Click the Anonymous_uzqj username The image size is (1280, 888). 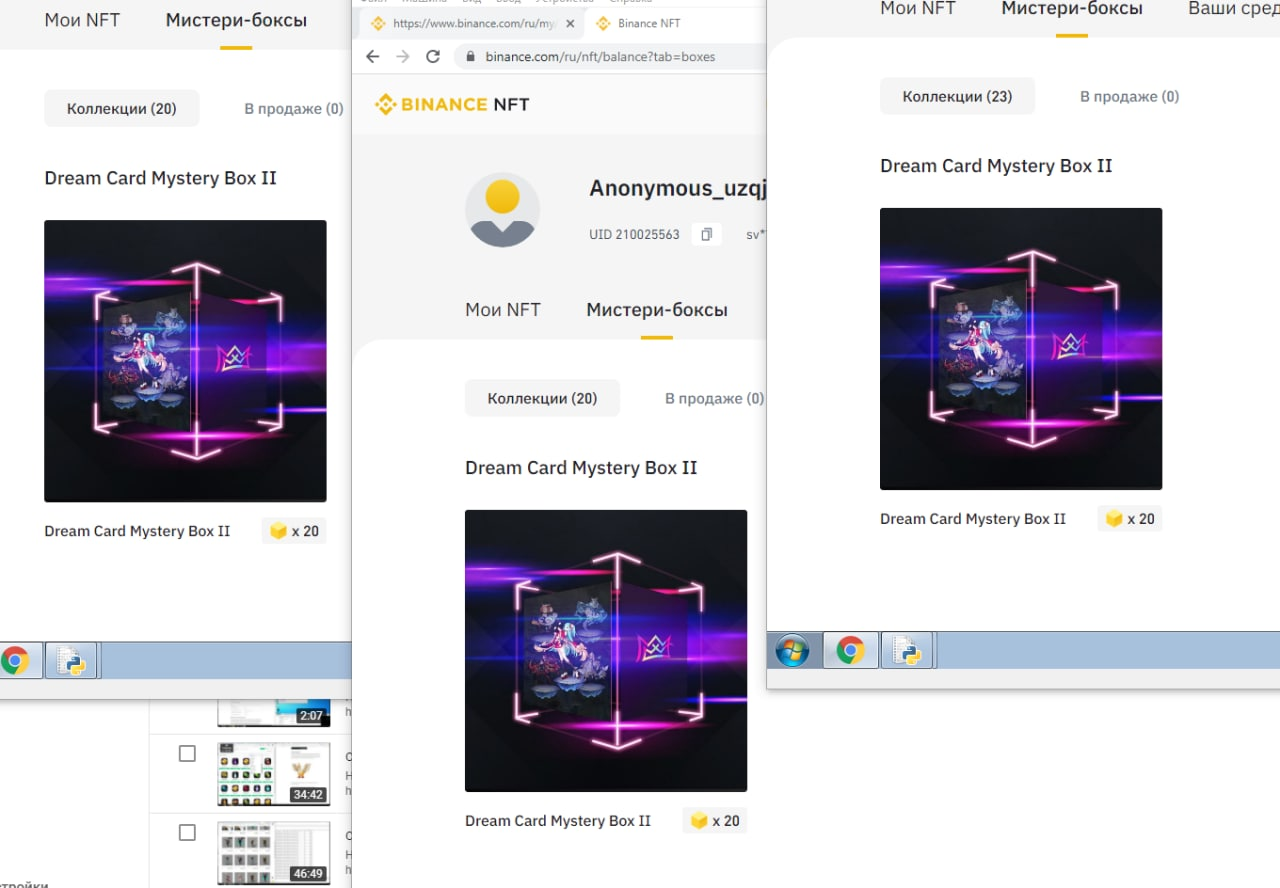click(677, 188)
